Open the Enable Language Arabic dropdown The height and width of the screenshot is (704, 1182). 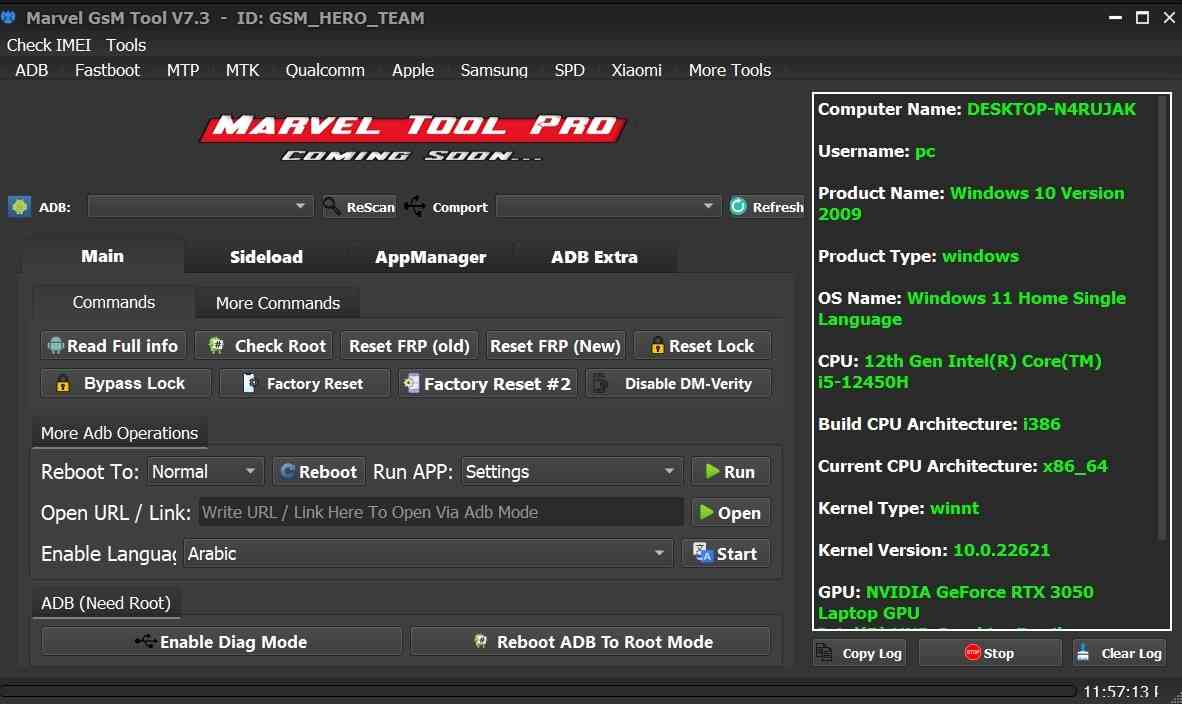[427, 553]
